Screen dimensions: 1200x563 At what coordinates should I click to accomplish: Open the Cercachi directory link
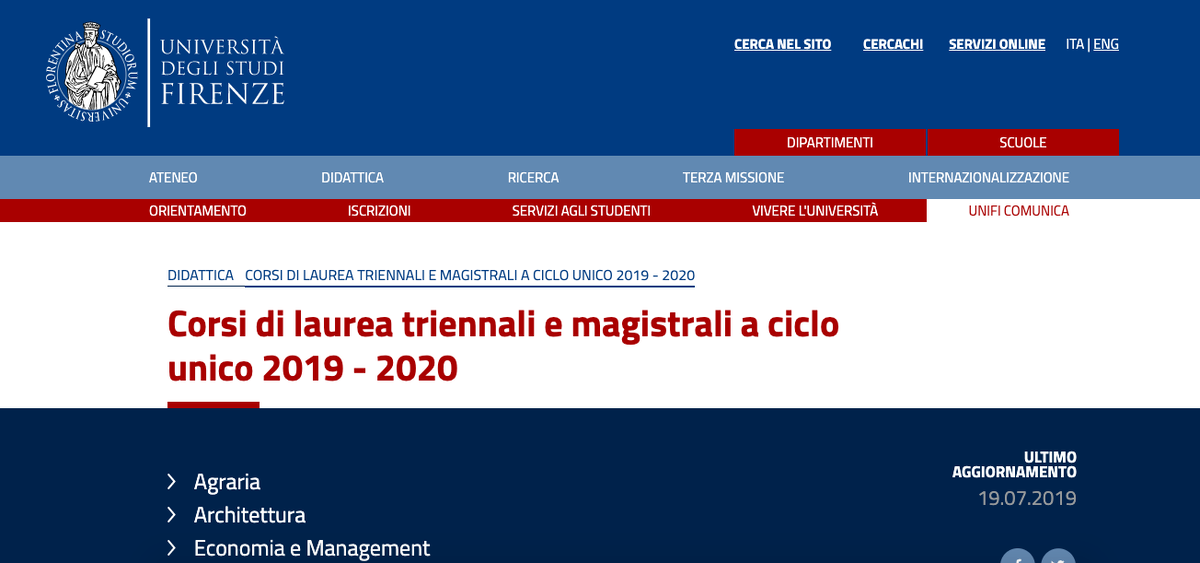(893, 44)
